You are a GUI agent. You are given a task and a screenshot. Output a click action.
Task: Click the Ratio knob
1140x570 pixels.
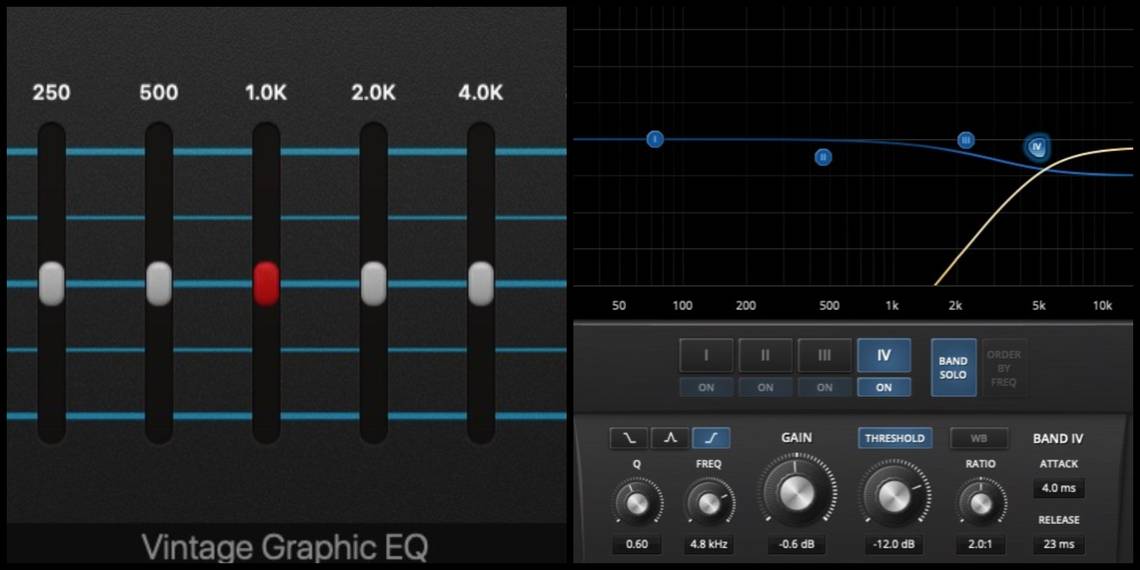point(980,502)
